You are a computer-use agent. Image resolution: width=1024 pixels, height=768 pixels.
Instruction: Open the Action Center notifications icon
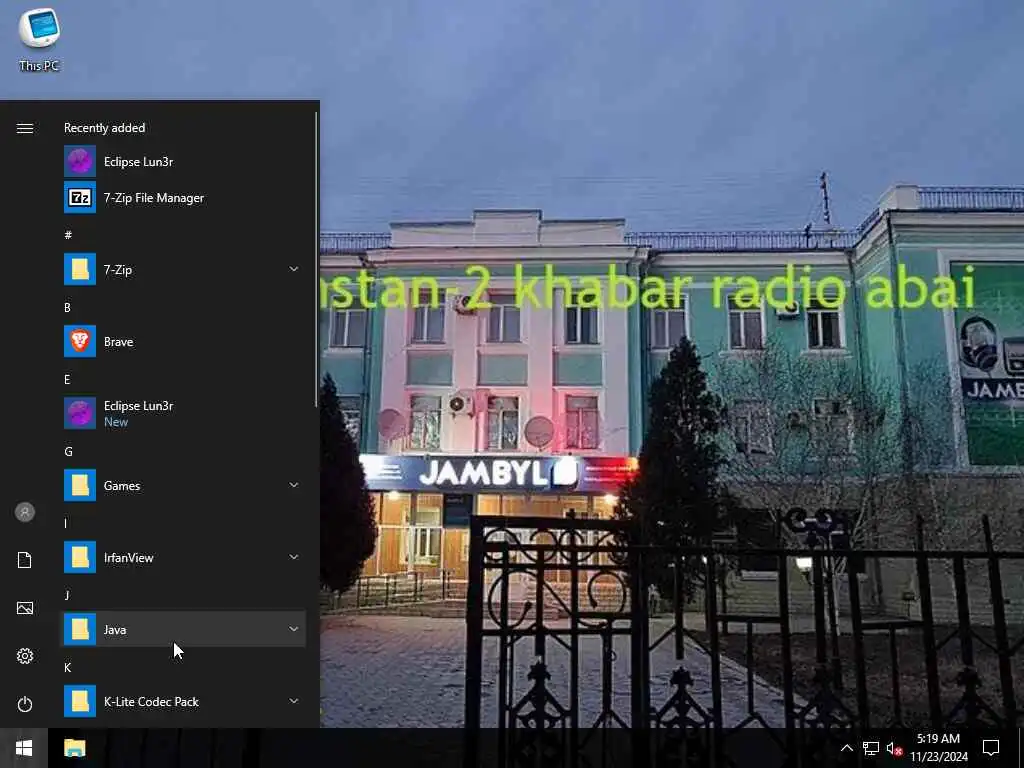point(991,748)
